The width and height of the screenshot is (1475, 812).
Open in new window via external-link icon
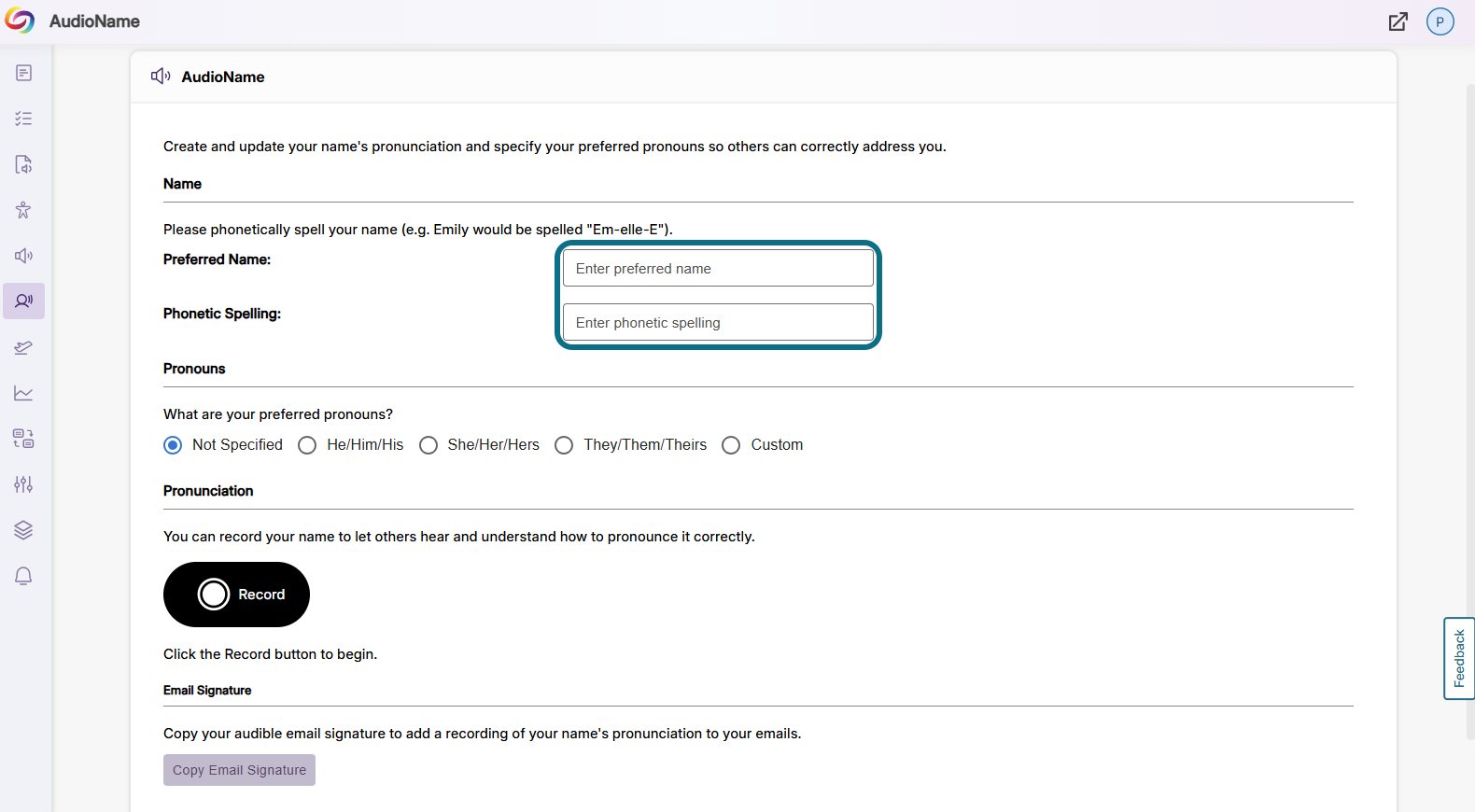tap(1398, 21)
